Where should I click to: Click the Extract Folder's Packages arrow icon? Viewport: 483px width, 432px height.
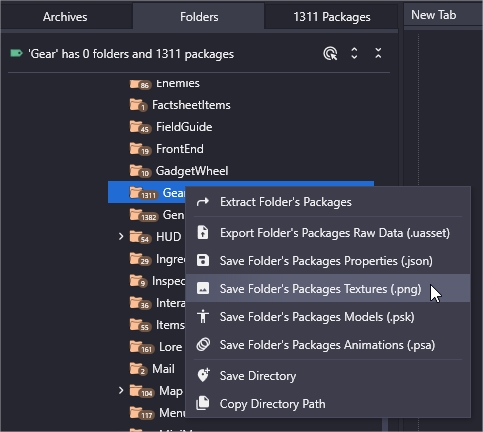pos(203,202)
